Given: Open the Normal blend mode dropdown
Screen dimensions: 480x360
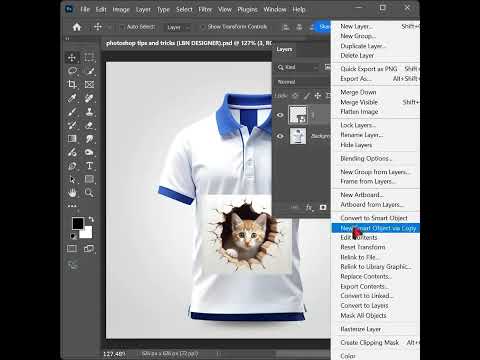Looking at the screenshot, I should pos(303,82).
